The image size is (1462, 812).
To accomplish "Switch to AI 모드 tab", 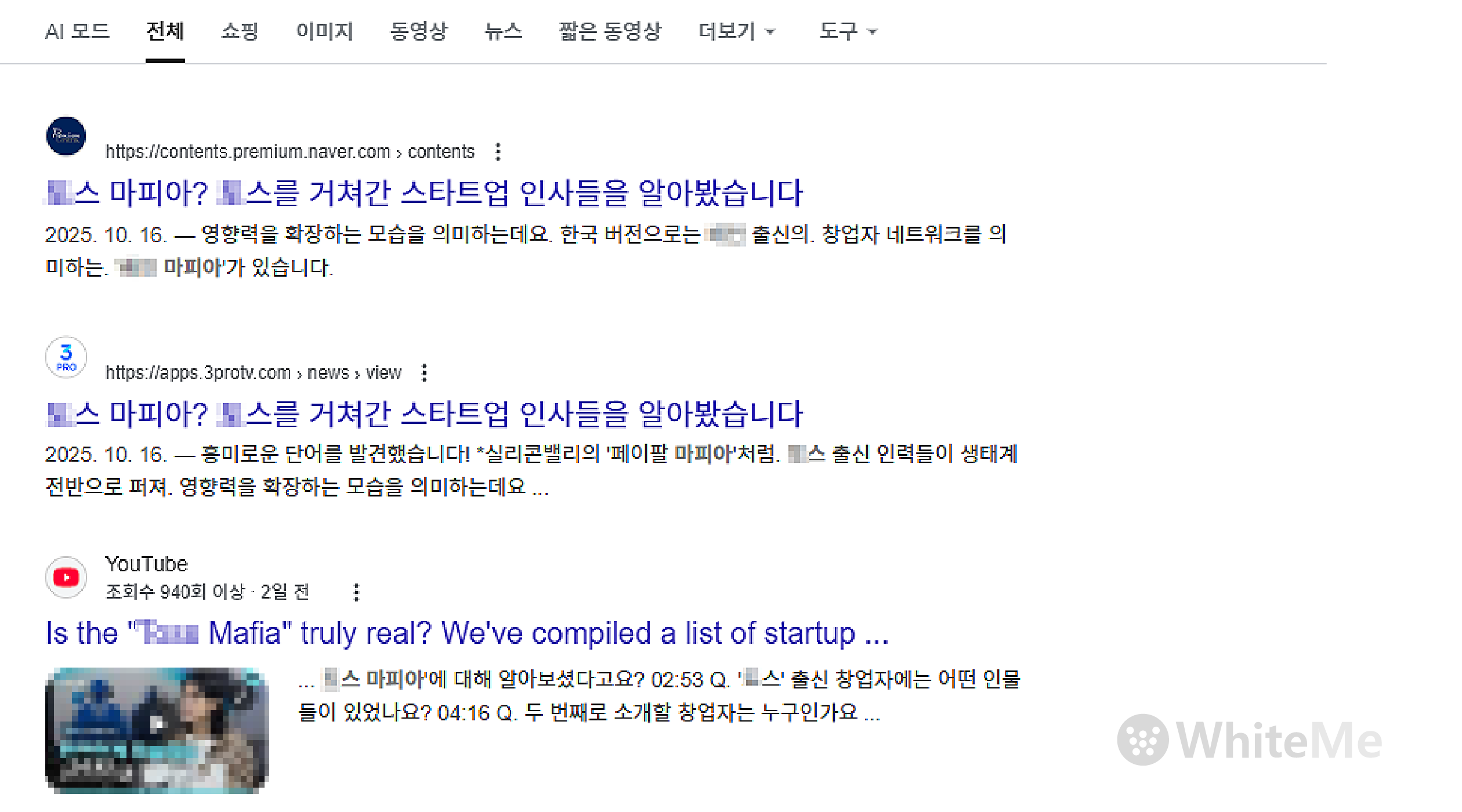I will pos(78,31).
